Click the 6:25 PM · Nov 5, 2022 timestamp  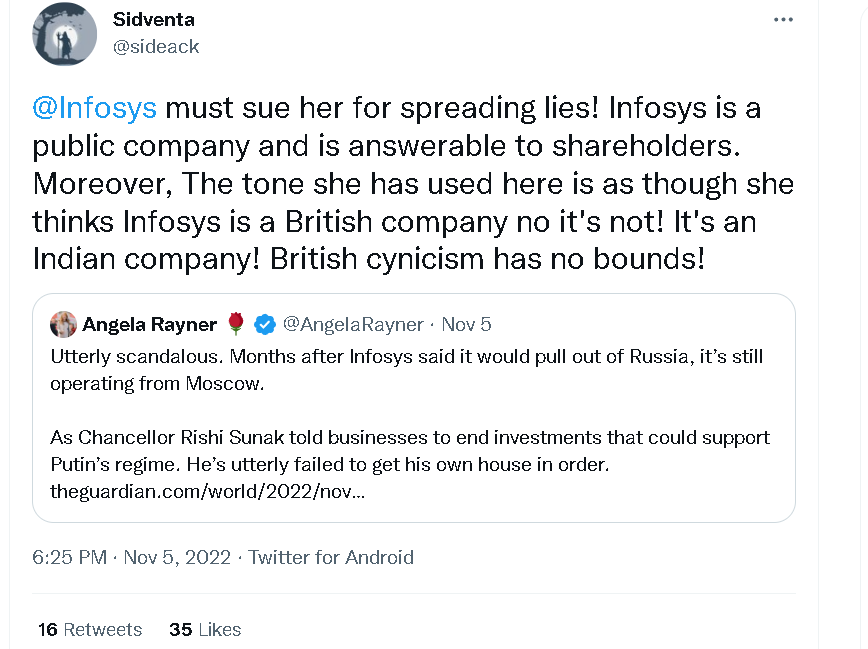[131, 557]
